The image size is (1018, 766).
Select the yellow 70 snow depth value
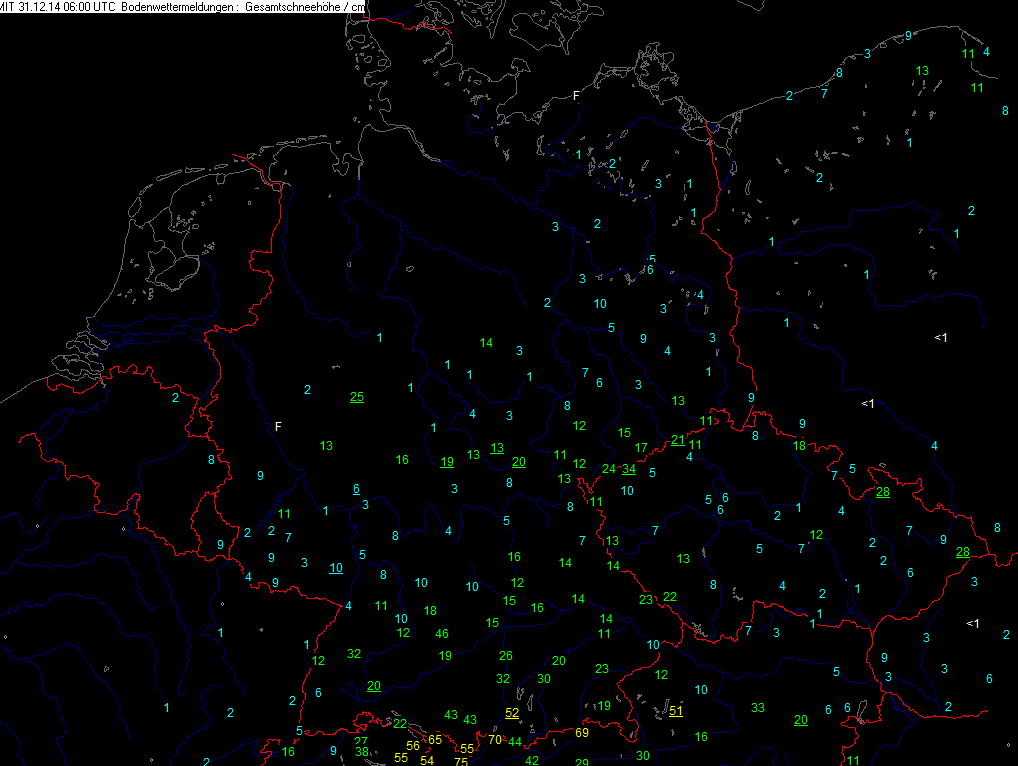pos(495,740)
